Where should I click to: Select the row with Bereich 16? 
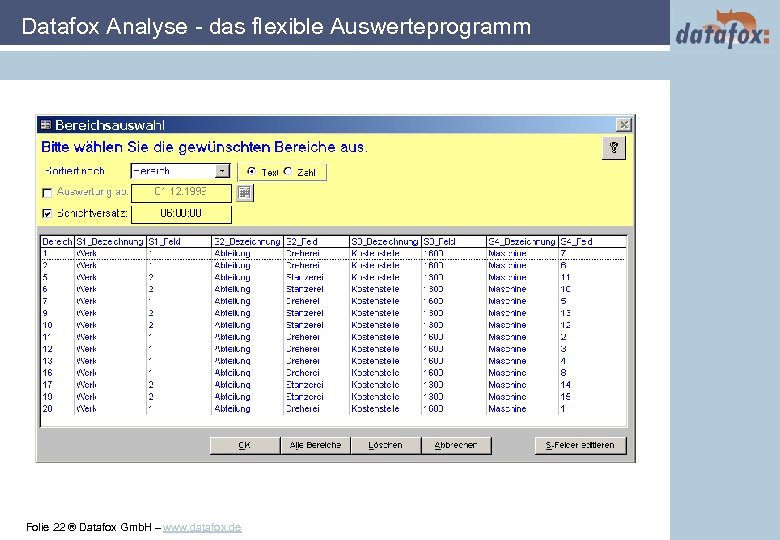pos(333,373)
